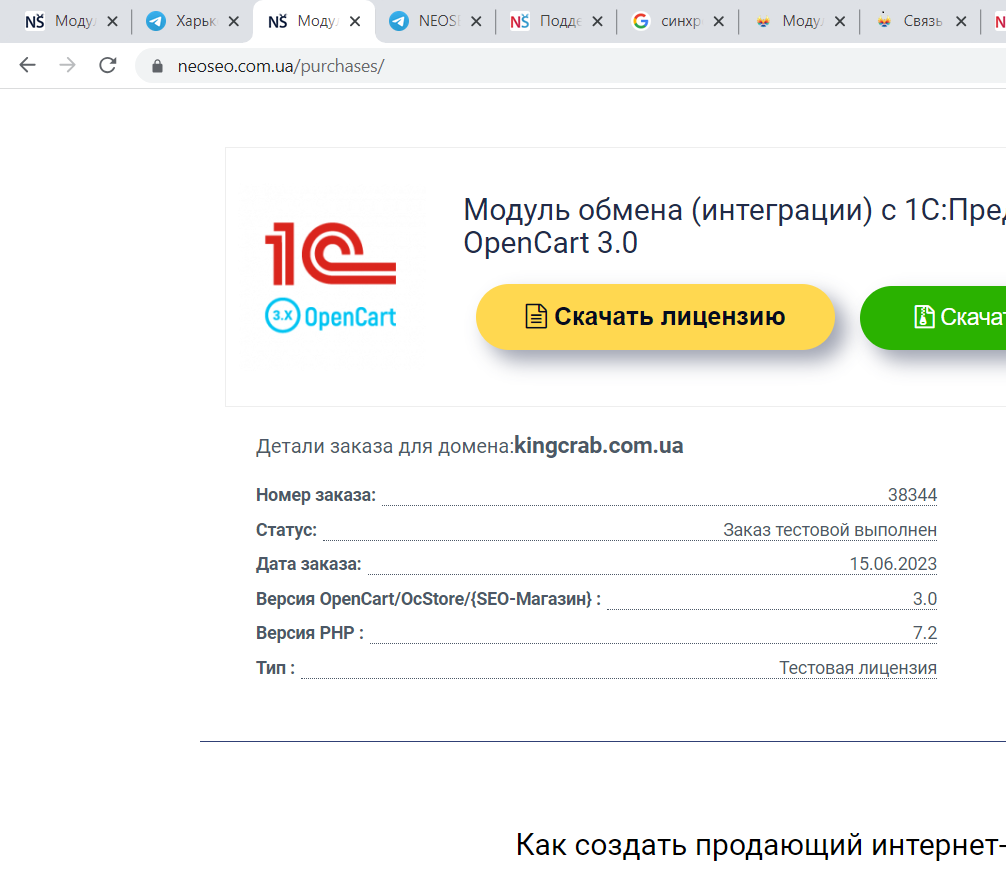Click the padlock icon in the address bar
Image resolution: width=1006 pixels, height=888 pixels.
pos(157,66)
